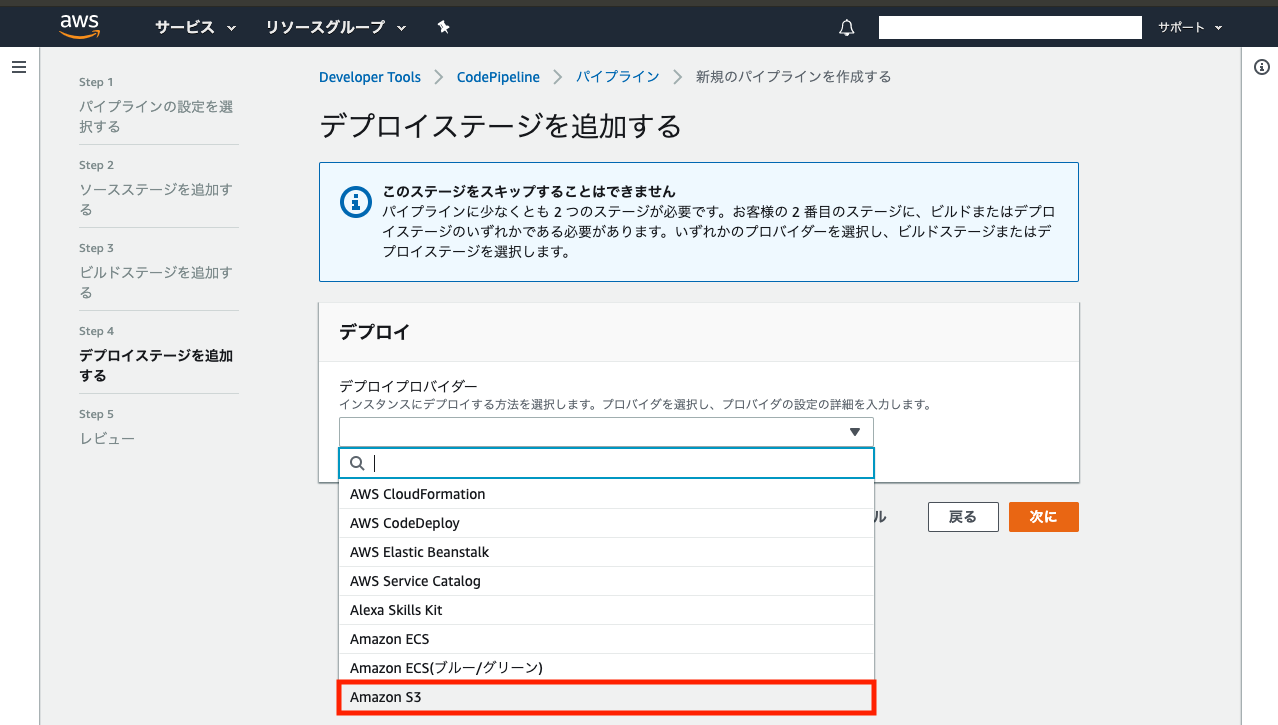1278x725 pixels.
Task: Open the サポート dropdown
Action: (x=1188, y=27)
